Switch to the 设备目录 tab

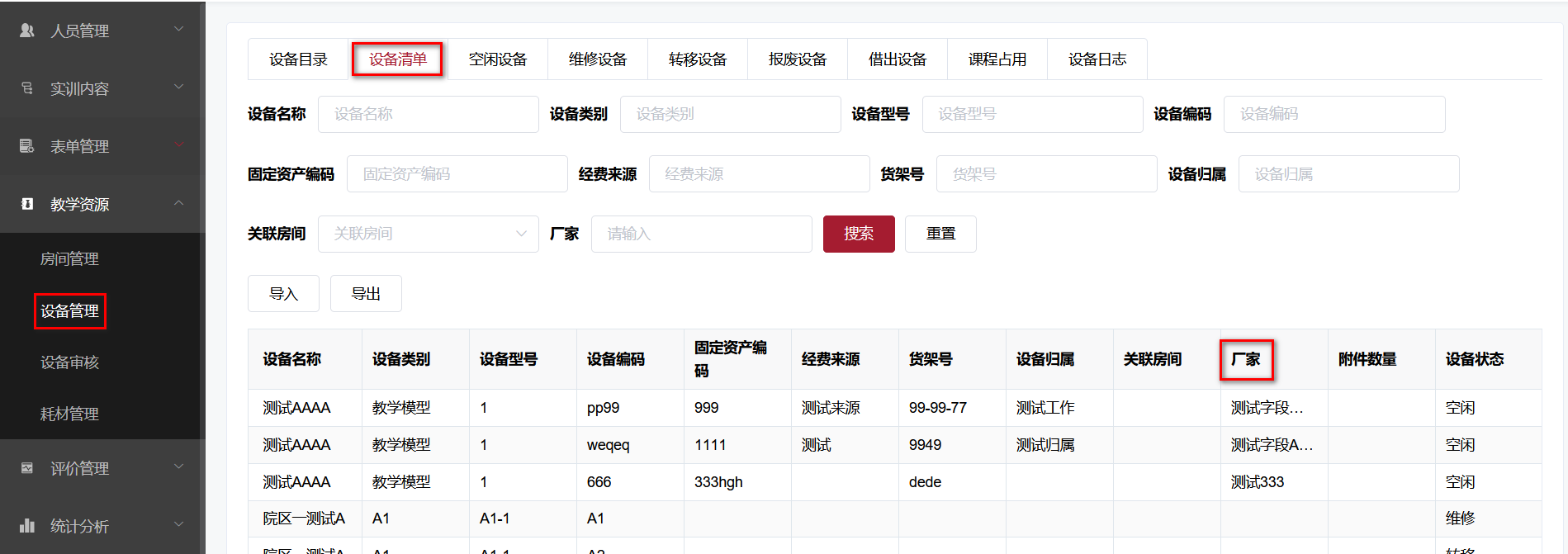(298, 59)
